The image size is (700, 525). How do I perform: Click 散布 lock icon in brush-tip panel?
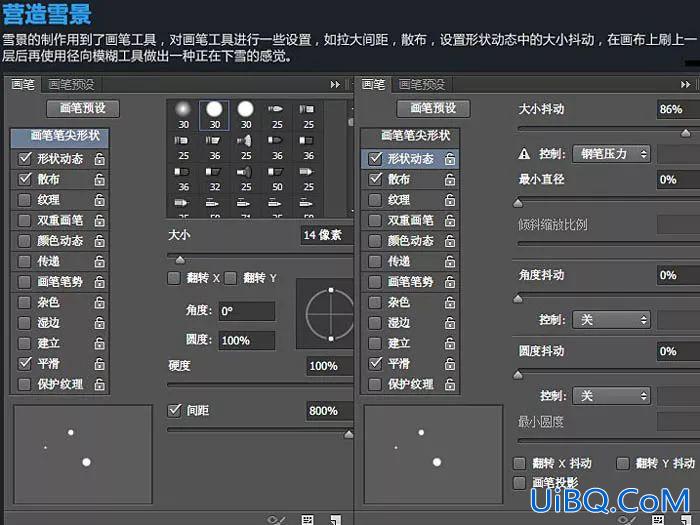(x=100, y=179)
